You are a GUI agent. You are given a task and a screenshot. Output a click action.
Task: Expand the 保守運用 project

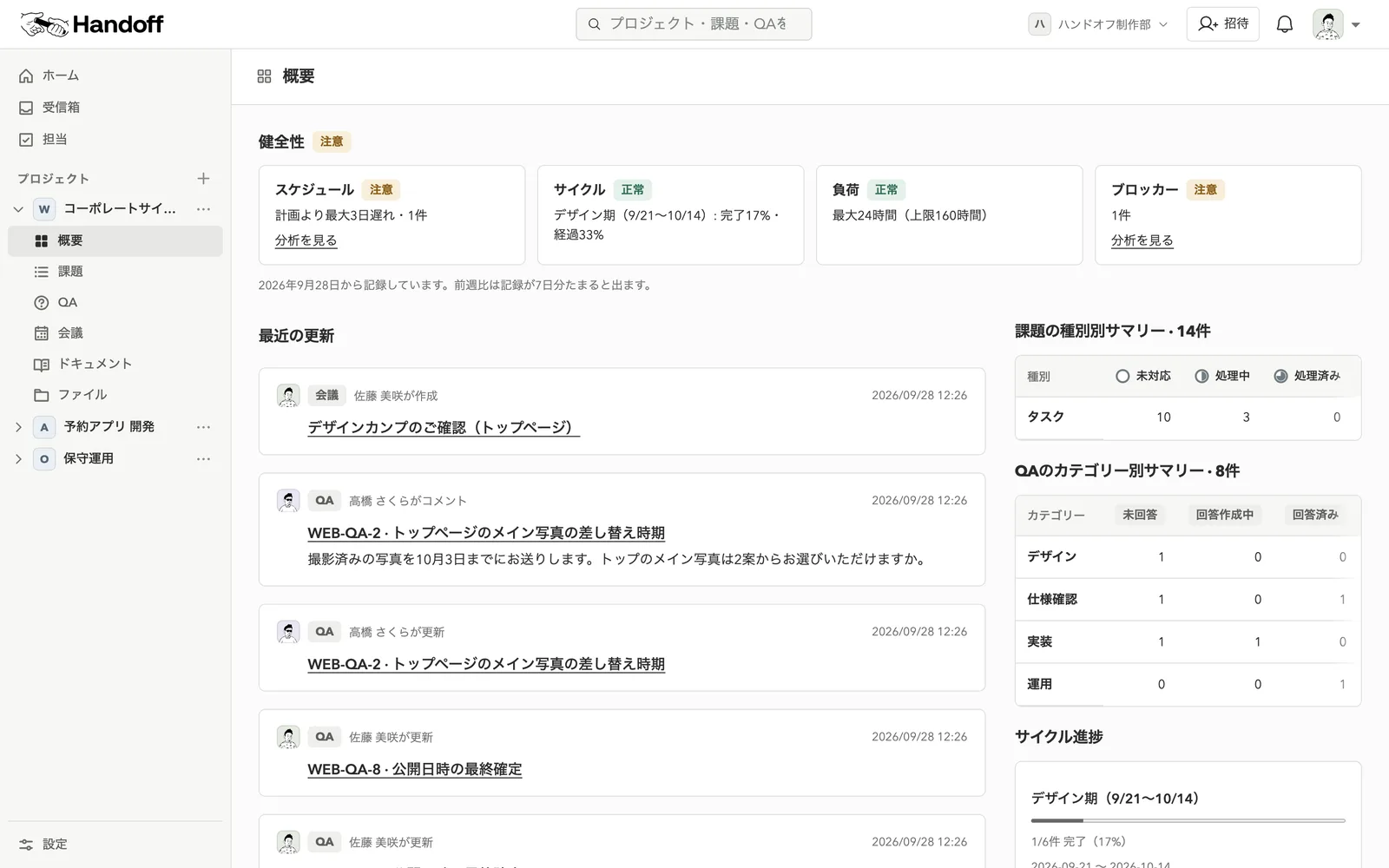(18, 458)
